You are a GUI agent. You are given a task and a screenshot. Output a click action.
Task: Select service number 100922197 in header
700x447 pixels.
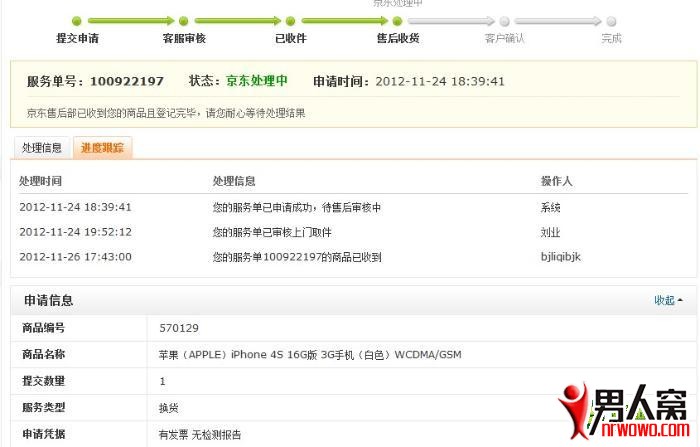127,81
